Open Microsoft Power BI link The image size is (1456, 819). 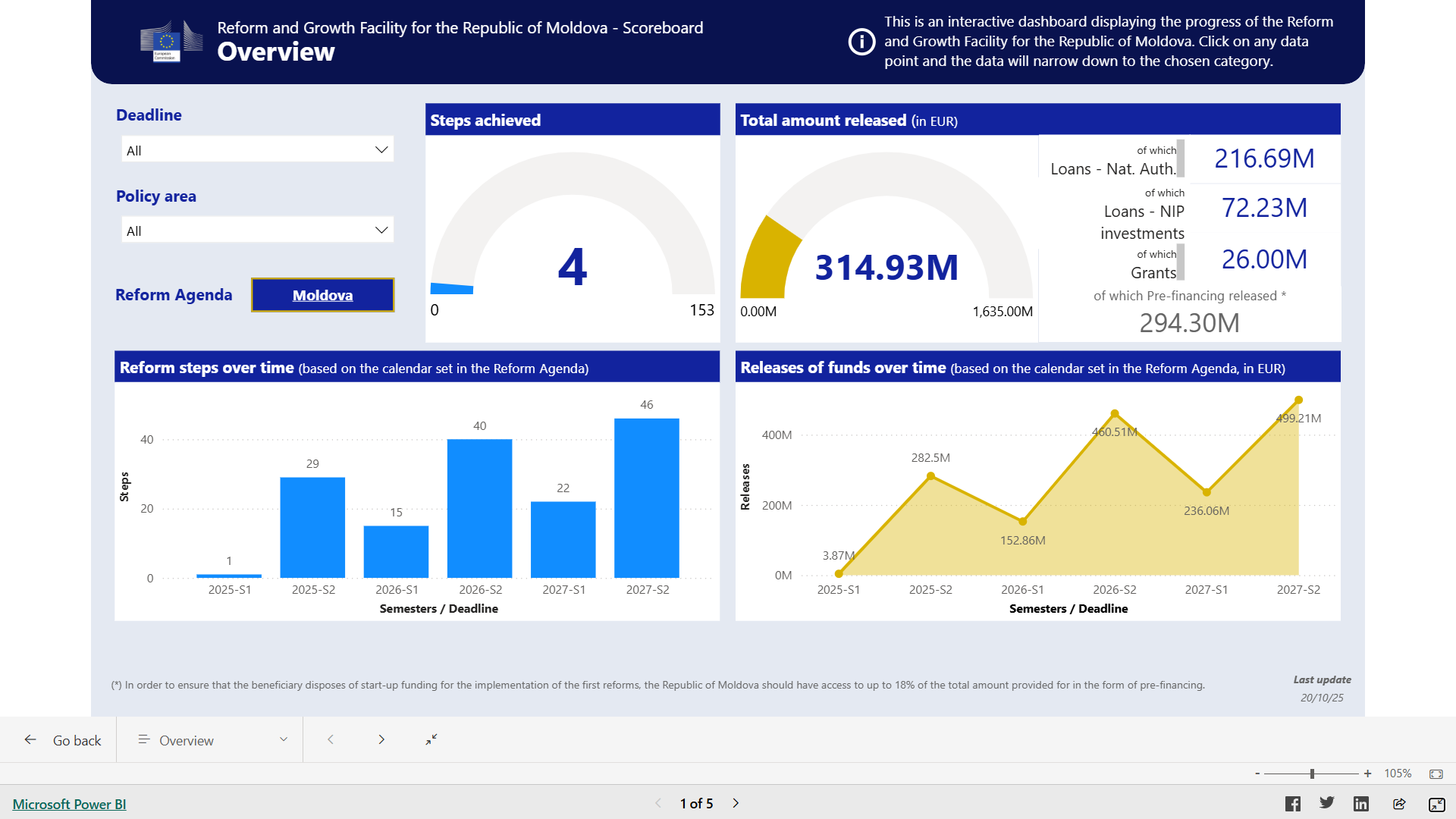tap(69, 804)
